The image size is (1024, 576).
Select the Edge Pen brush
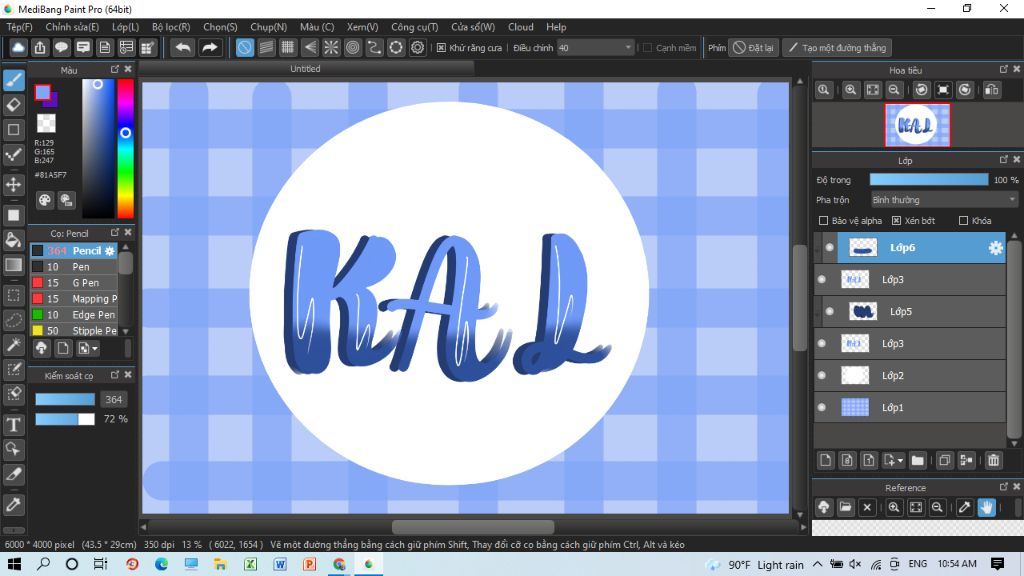point(74,315)
